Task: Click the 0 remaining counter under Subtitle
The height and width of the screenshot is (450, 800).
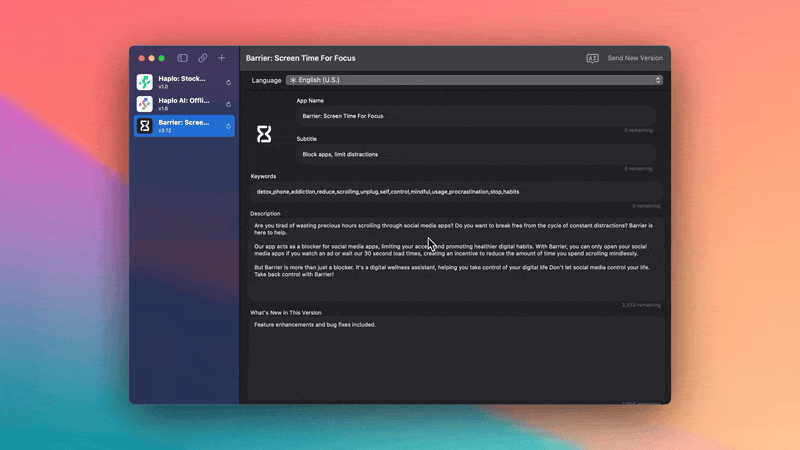Action: (x=638, y=169)
